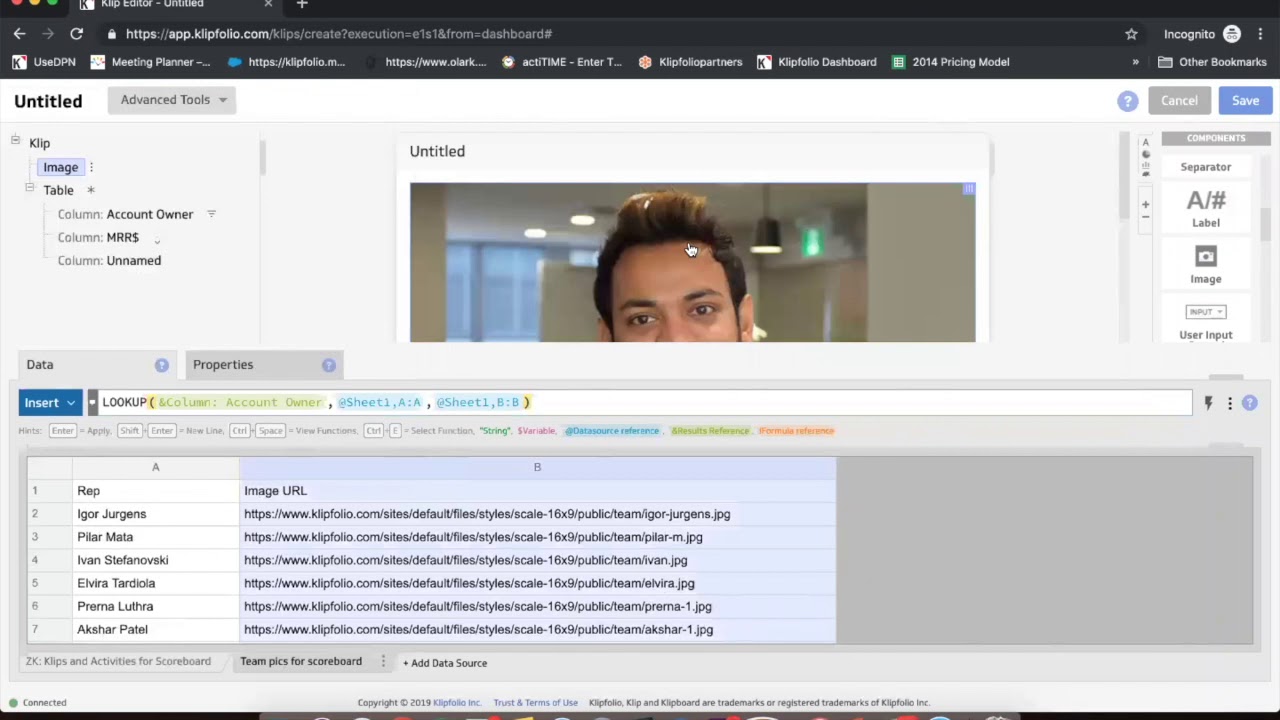Click the zoom in plus button

tap(1145, 204)
